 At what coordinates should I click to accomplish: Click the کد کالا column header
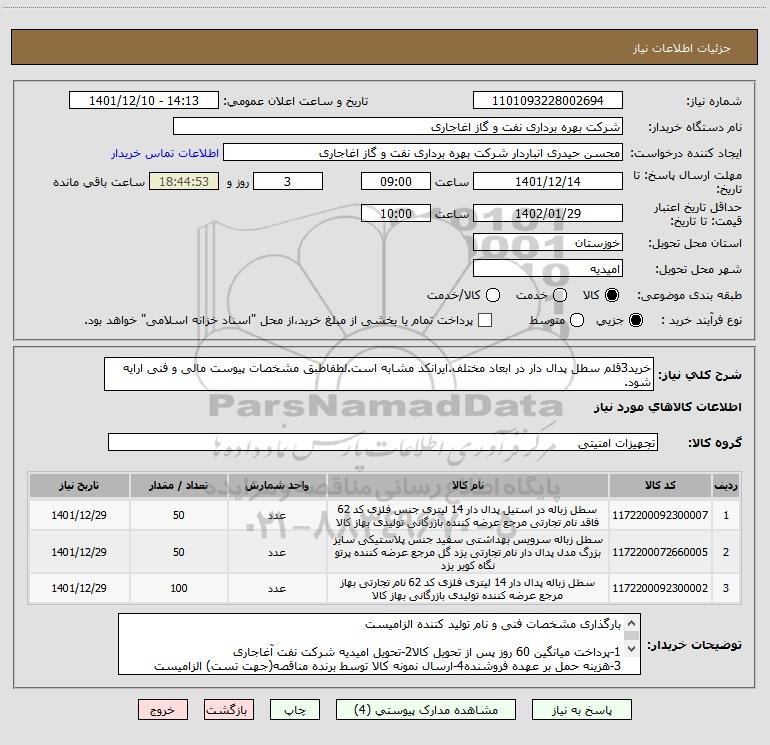point(660,485)
